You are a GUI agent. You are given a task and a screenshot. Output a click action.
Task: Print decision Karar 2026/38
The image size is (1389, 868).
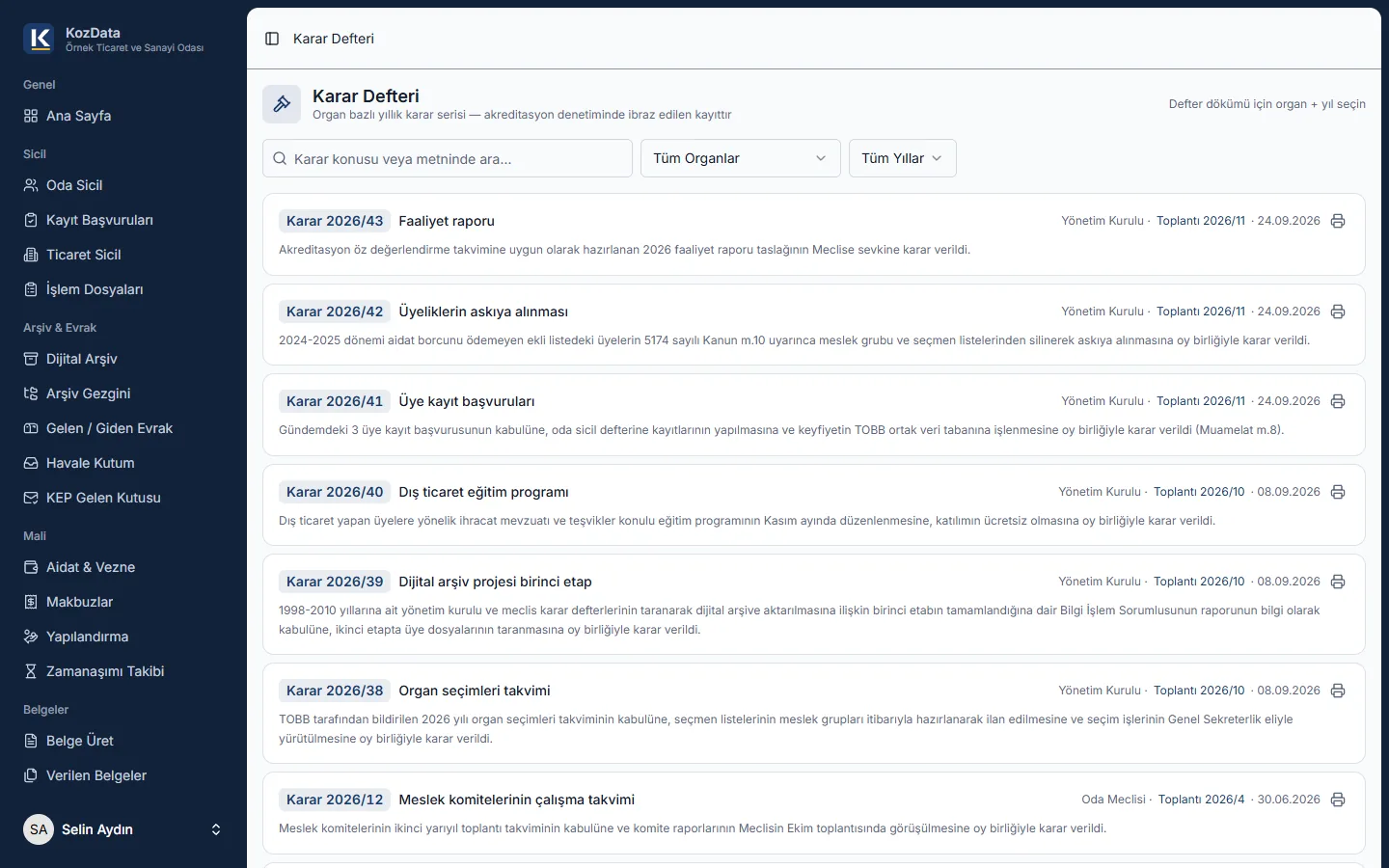[x=1338, y=691]
